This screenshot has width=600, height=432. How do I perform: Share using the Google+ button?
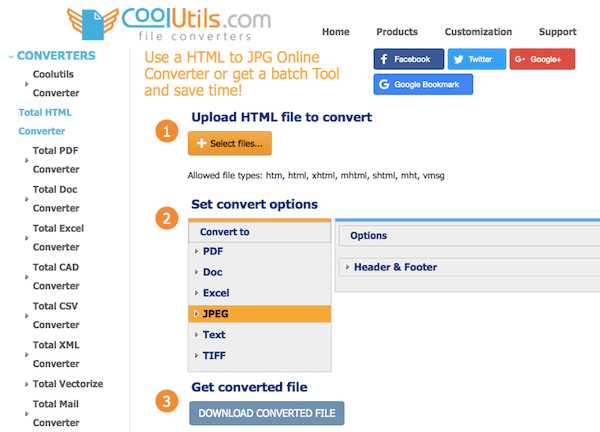click(542, 59)
